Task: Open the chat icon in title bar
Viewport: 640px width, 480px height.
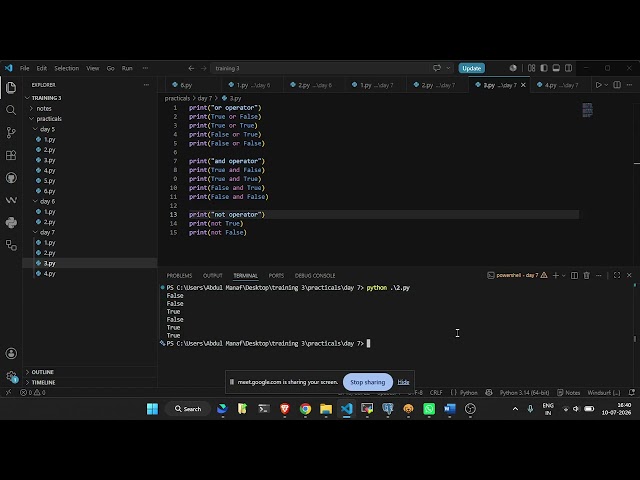Action: [x=437, y=68]
